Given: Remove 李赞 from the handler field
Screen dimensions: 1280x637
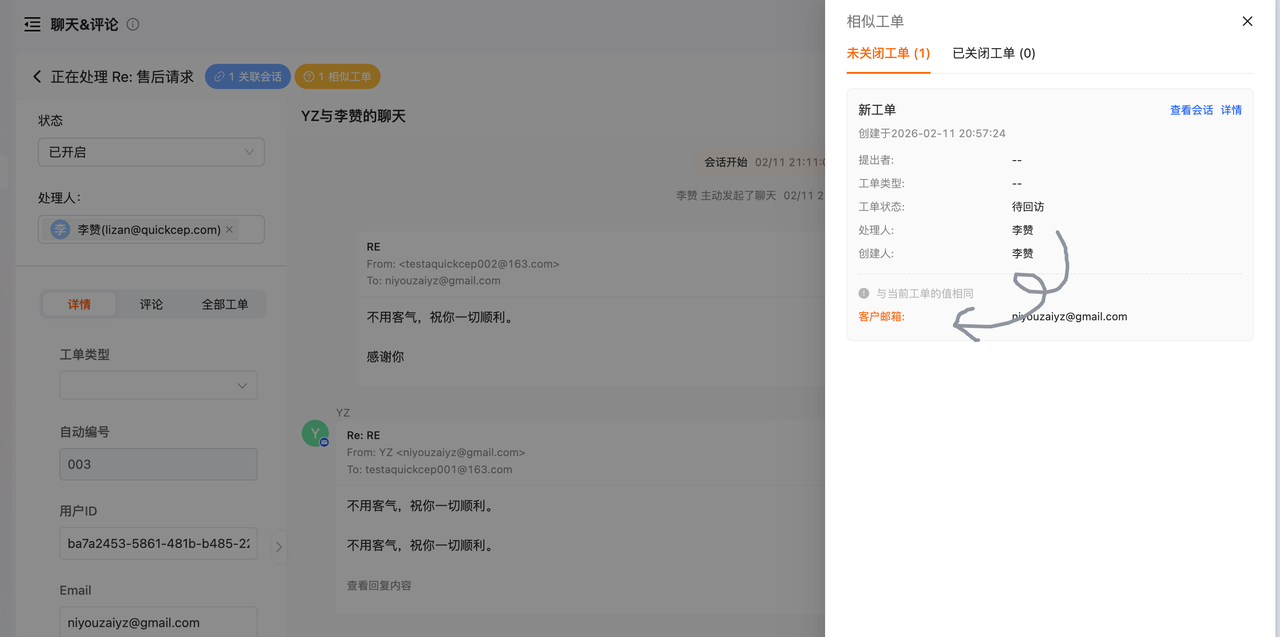Looking at the screenshot, I should coord(229,230).
